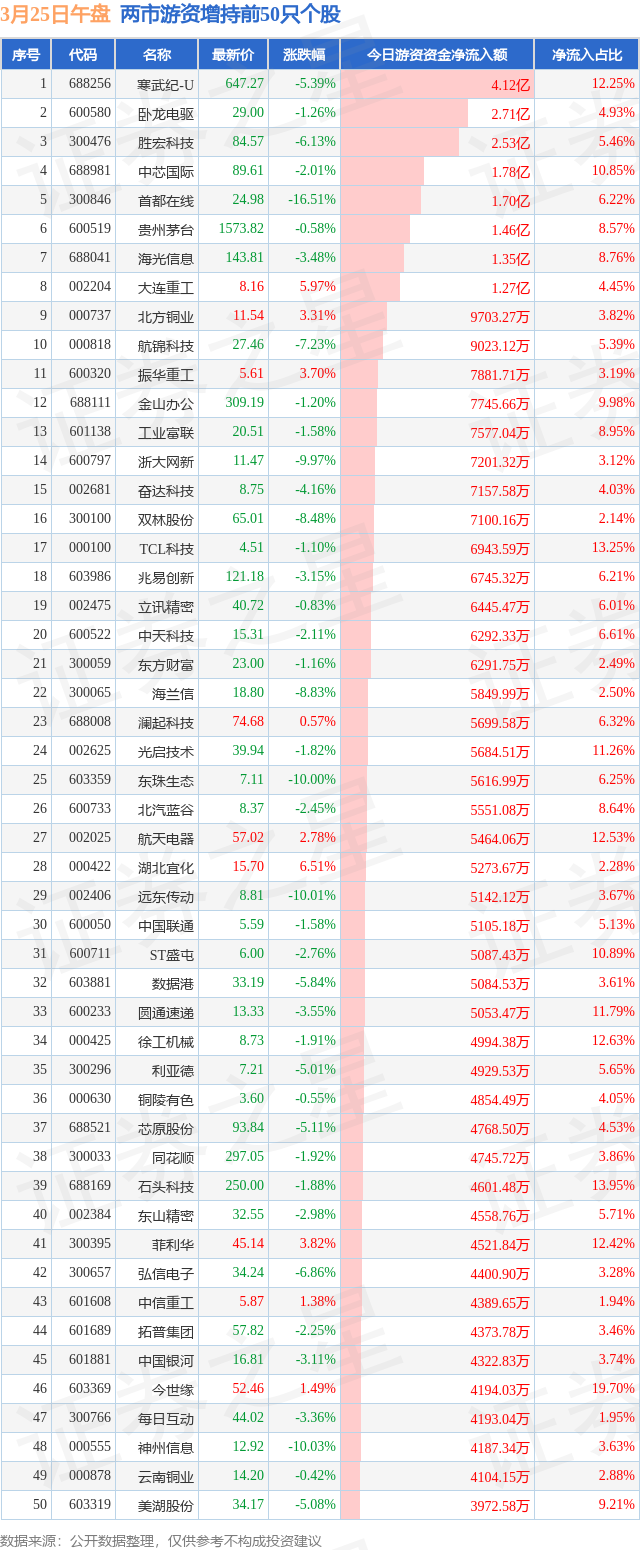Select 贵州茅台 price 1573.82

(241, 229)
